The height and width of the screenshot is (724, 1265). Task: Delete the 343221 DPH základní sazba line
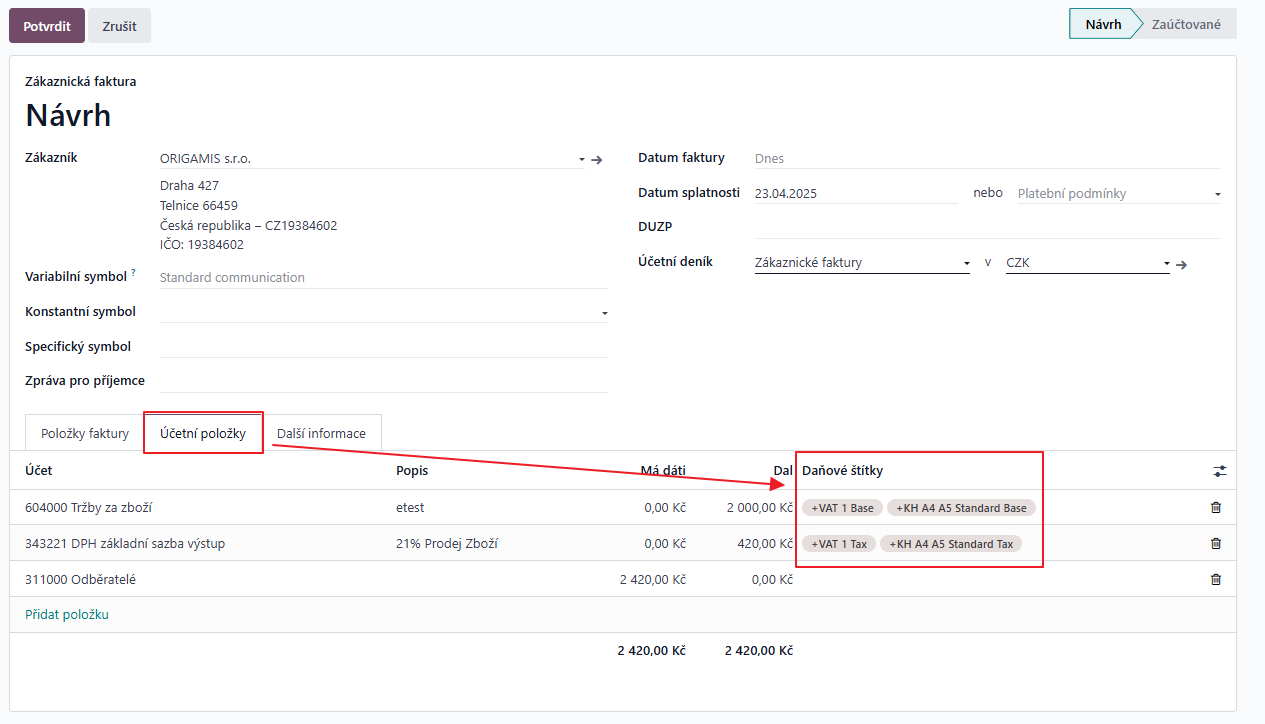(x=1216, y=543)
